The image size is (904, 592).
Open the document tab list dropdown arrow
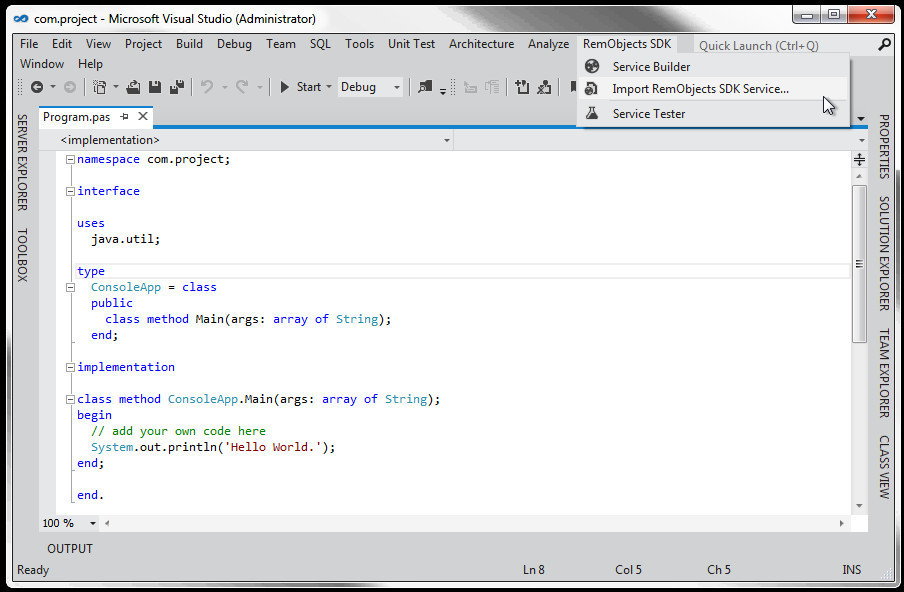click(861, 119)
